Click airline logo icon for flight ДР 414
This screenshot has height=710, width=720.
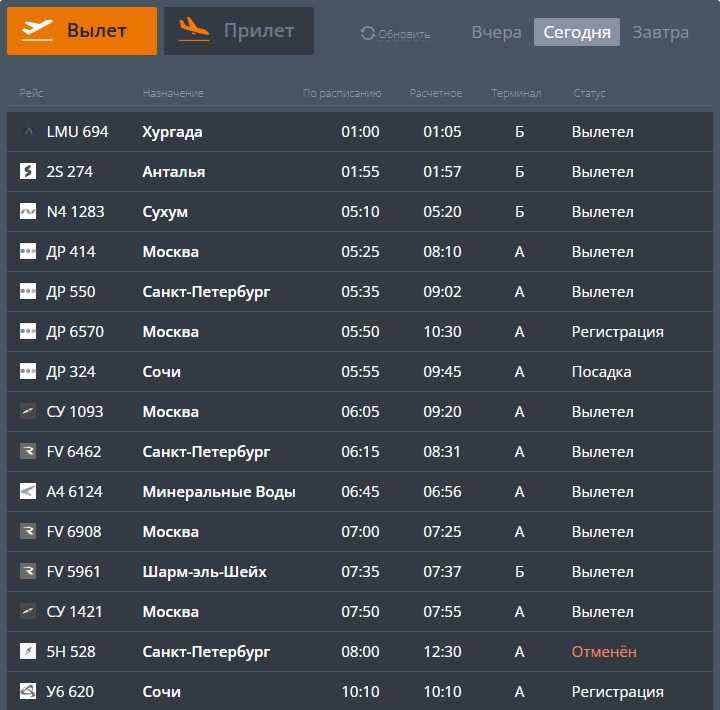(x=28, y=252)
